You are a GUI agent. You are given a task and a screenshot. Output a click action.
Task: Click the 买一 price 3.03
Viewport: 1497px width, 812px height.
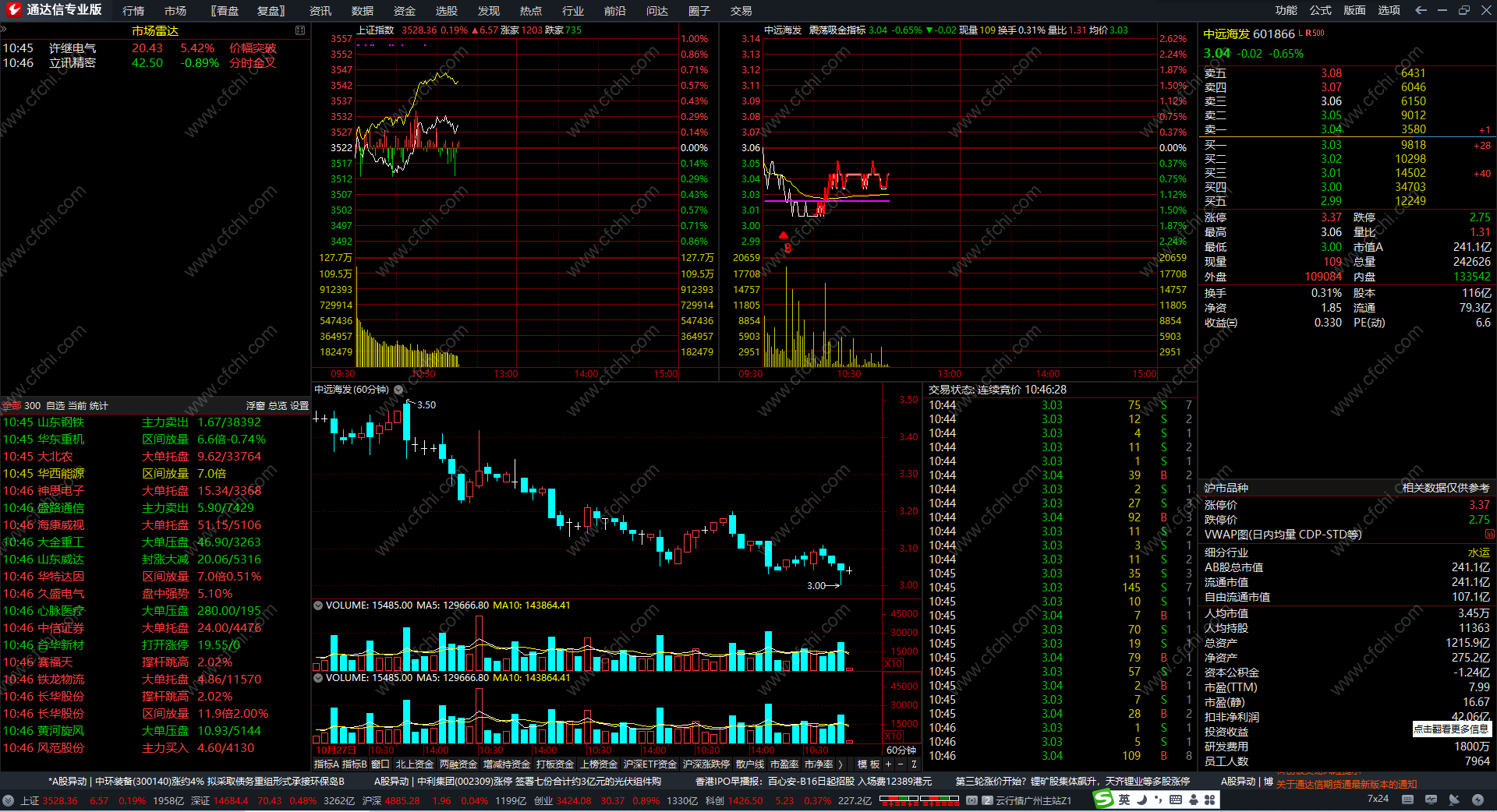pyautogui.click(x=1331, y=145)
